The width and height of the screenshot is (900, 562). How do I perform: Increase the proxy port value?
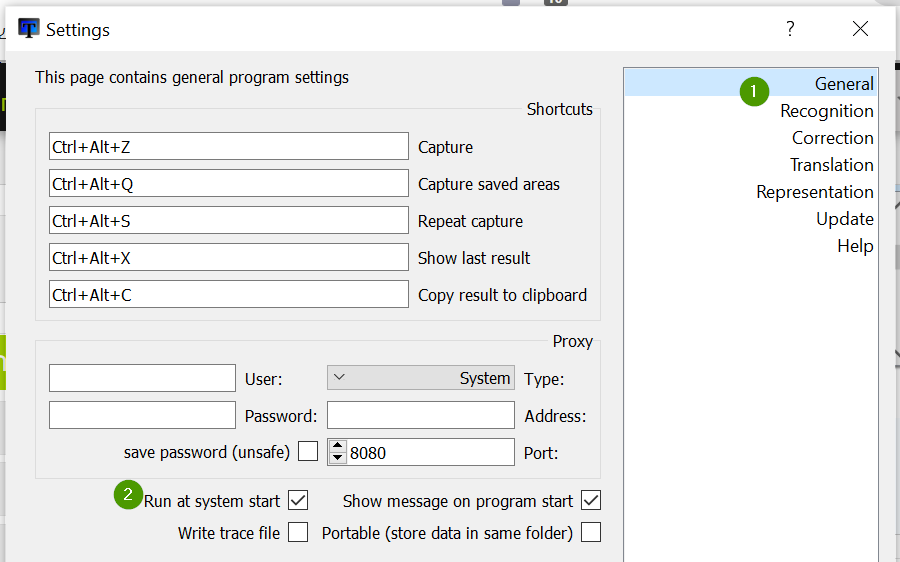click(338, 445)
